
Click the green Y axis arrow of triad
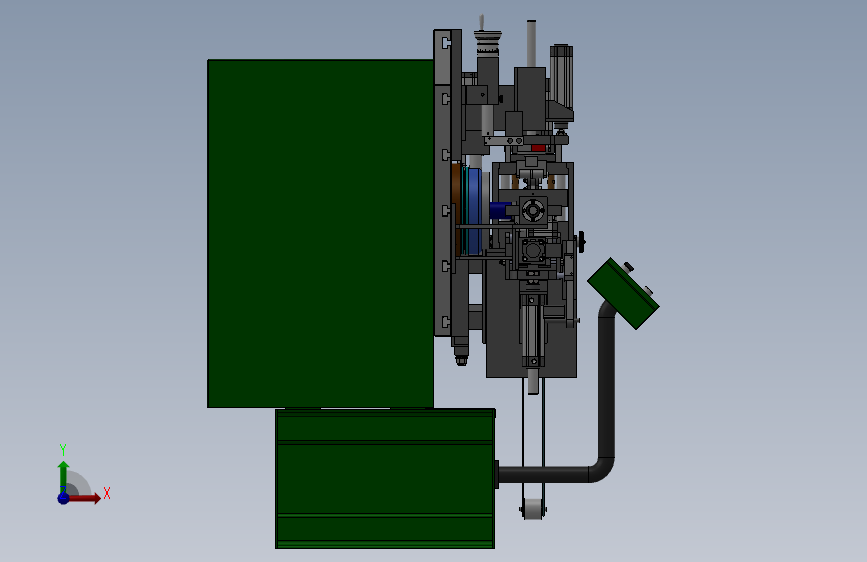64,476
